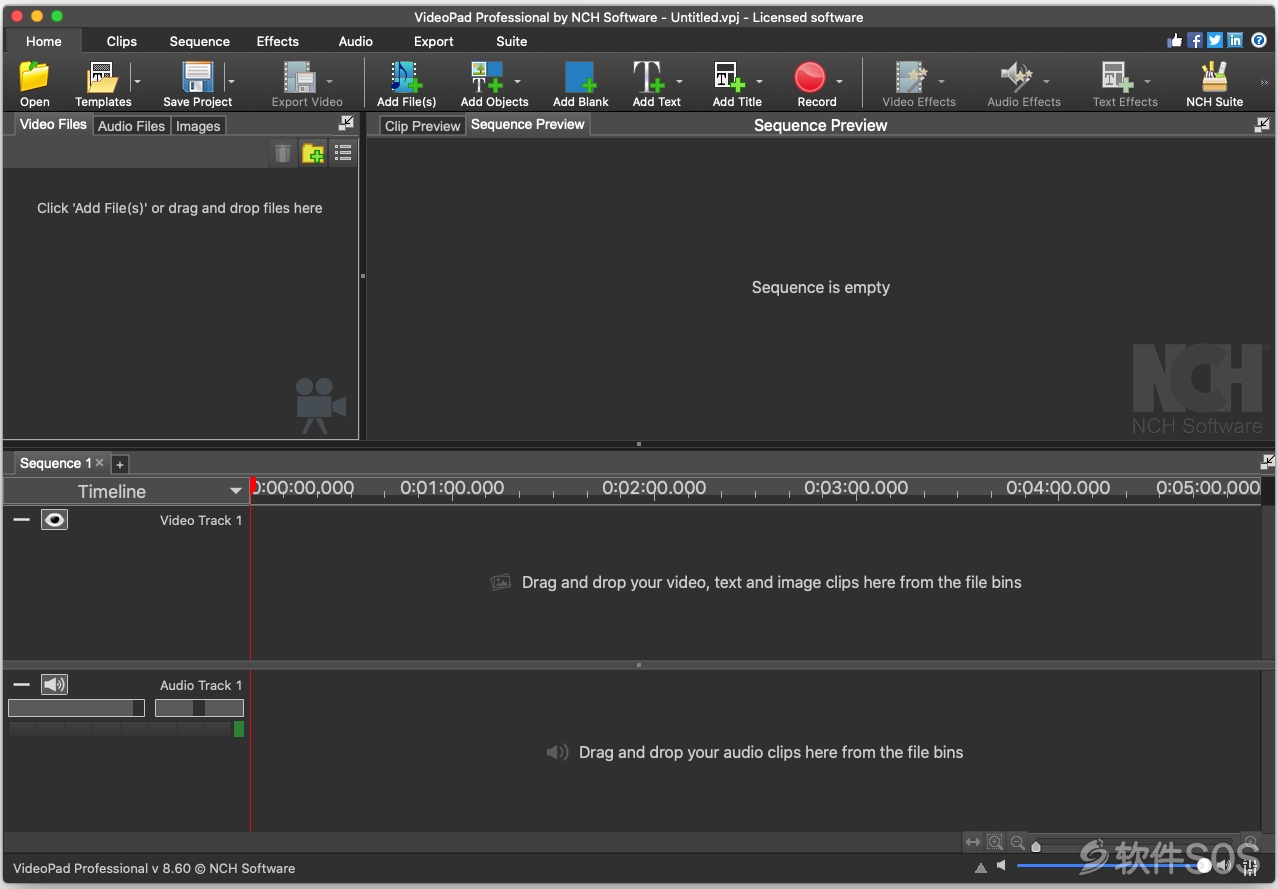Click the thumbs-up like icon
1278x889 pixels.
click(1175, 41)
